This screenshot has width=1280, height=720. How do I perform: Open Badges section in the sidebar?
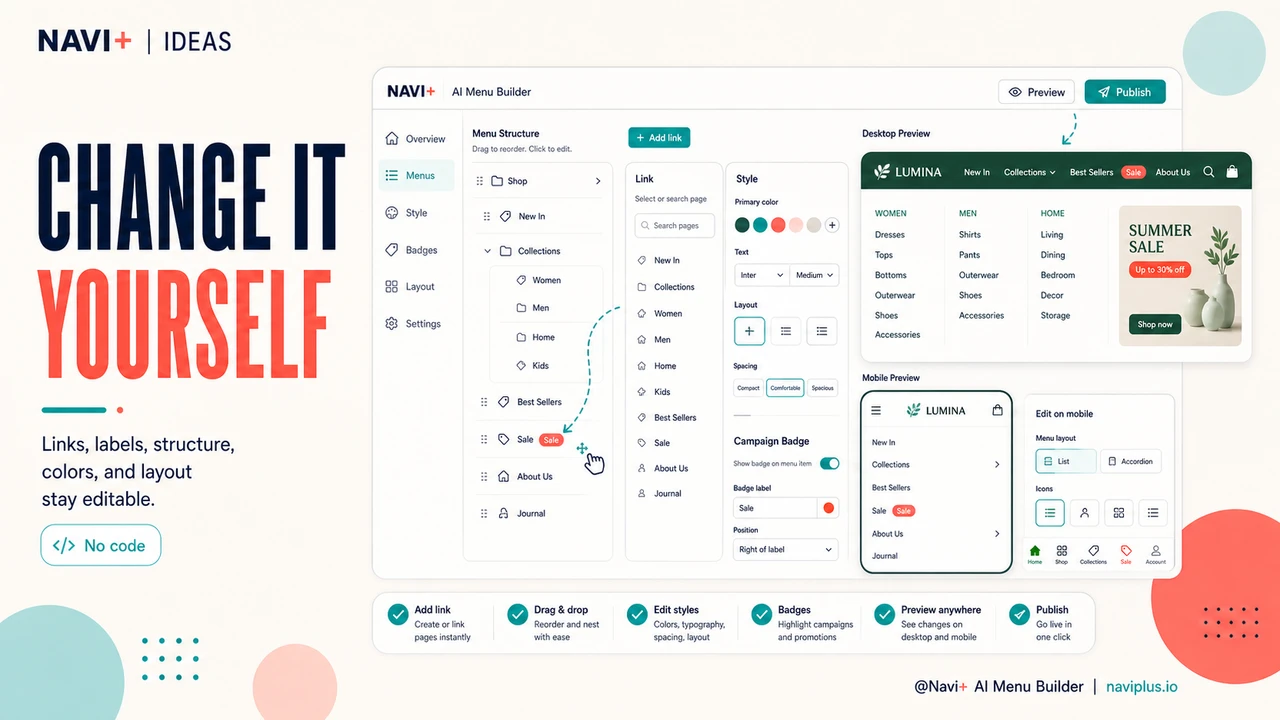tap(416, 250)
